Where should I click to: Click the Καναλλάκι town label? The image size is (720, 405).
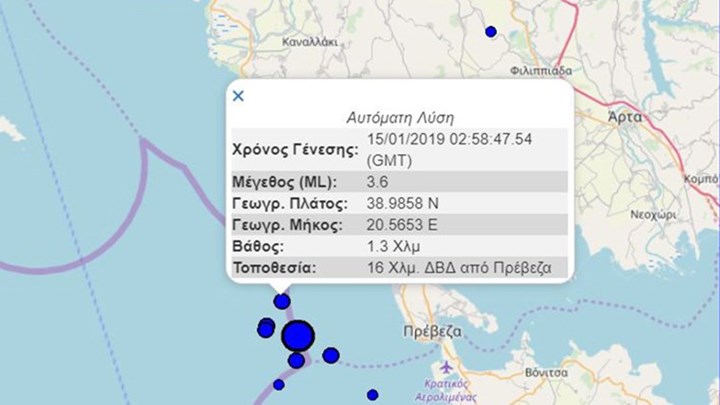pyautogui.click(x=310, y=42)
